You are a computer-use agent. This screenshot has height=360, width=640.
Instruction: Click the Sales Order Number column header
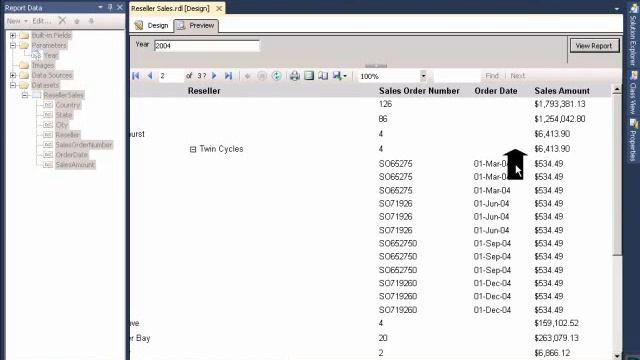[419, 91]
